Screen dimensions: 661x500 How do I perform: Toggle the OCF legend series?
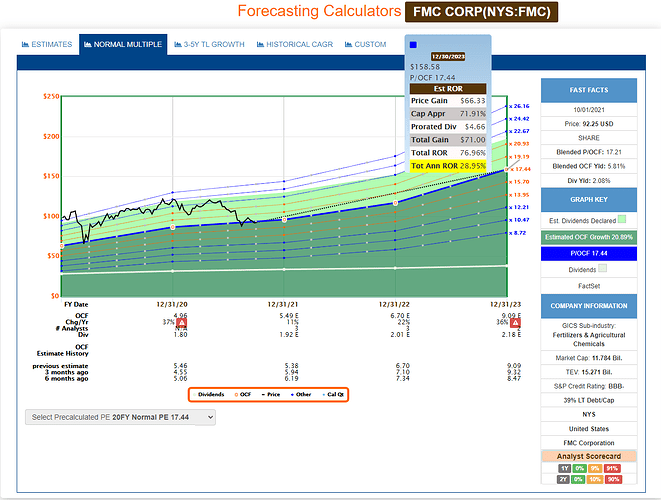click(x=243, y=395)
